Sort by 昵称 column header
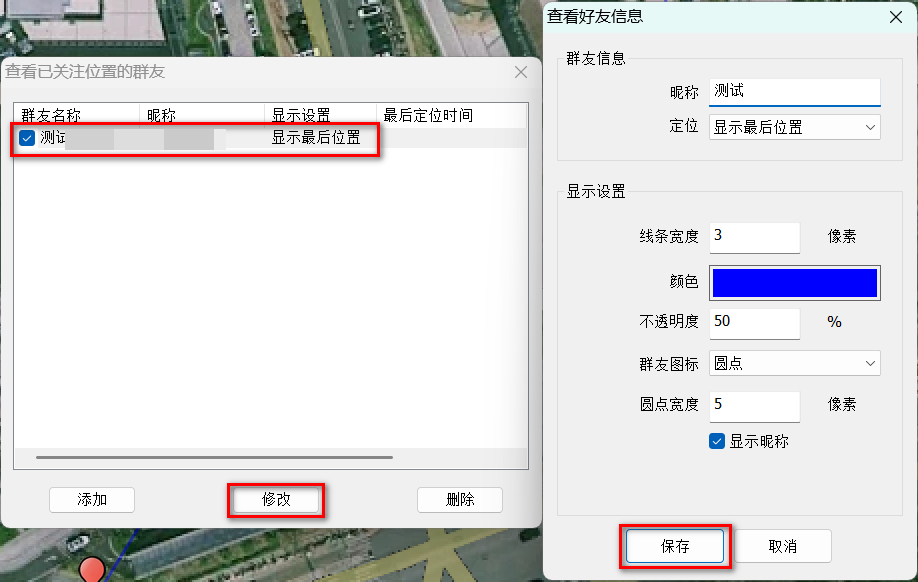Viewport: 918px width, 582px height. [202, 115]
